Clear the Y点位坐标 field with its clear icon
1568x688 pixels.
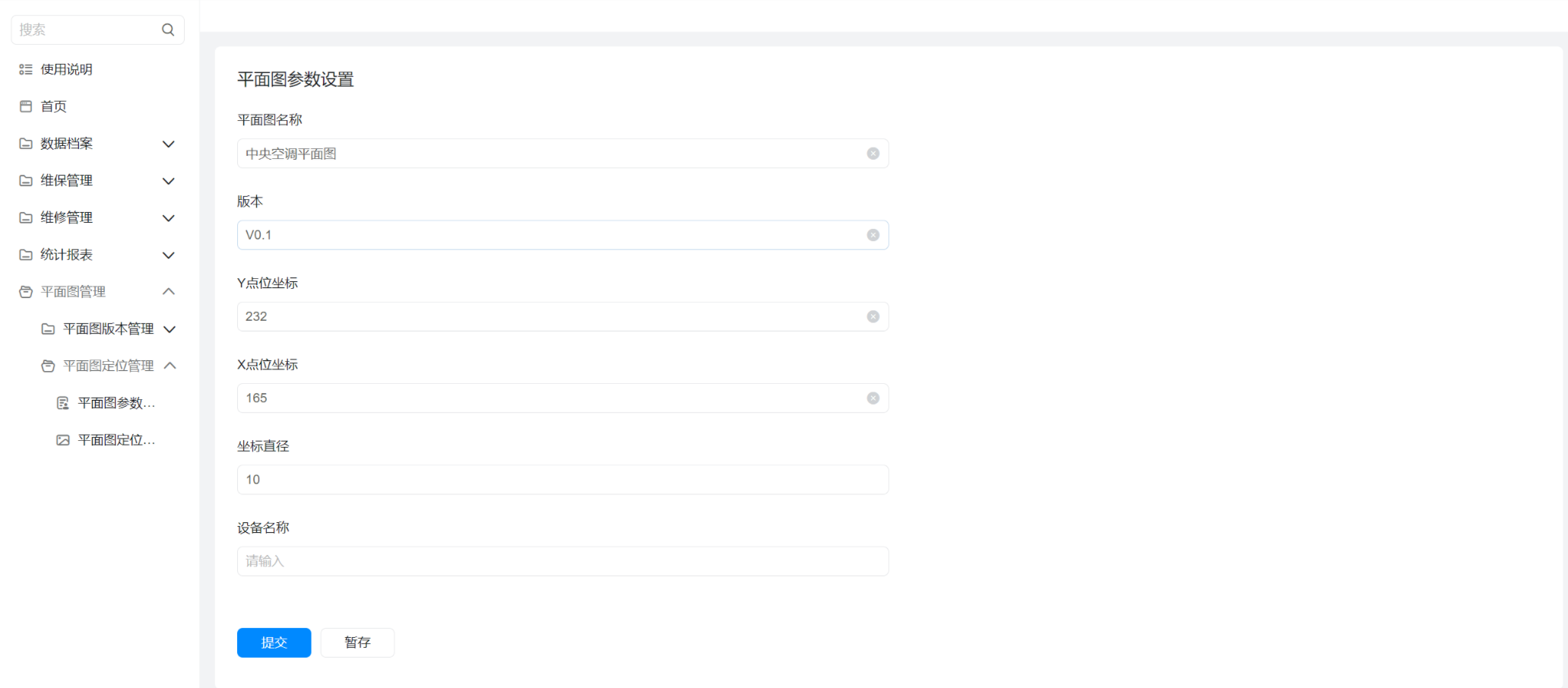click(873, 316)
